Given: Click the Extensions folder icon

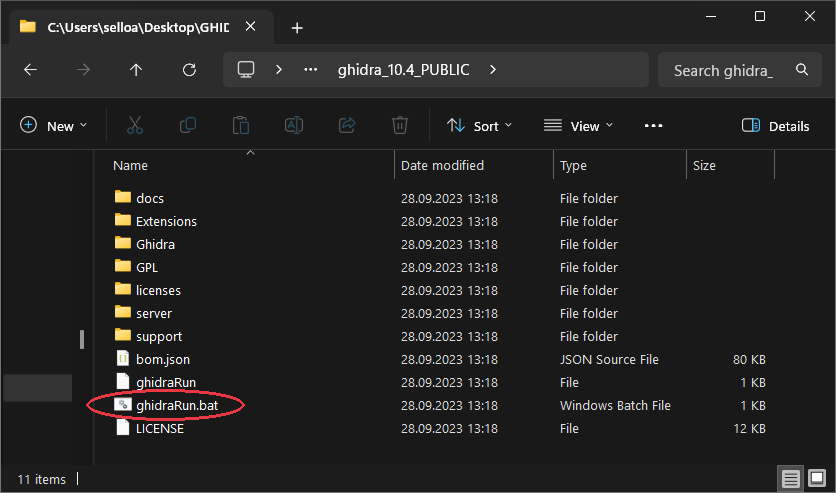Looking at the screenshot, I should pyautogui.click(x=123, y=220).
